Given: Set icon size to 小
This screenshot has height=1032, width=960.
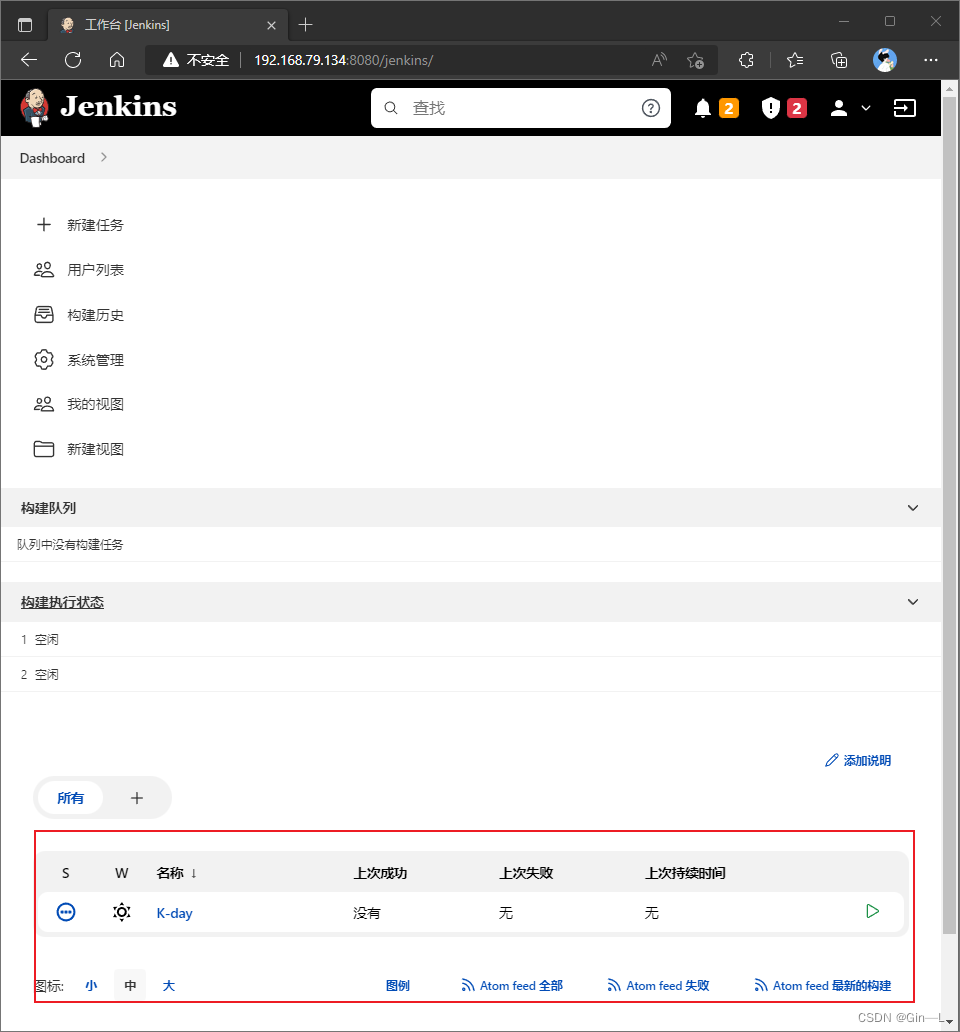Looking at the screenshot, I should [x=91, y=986].
